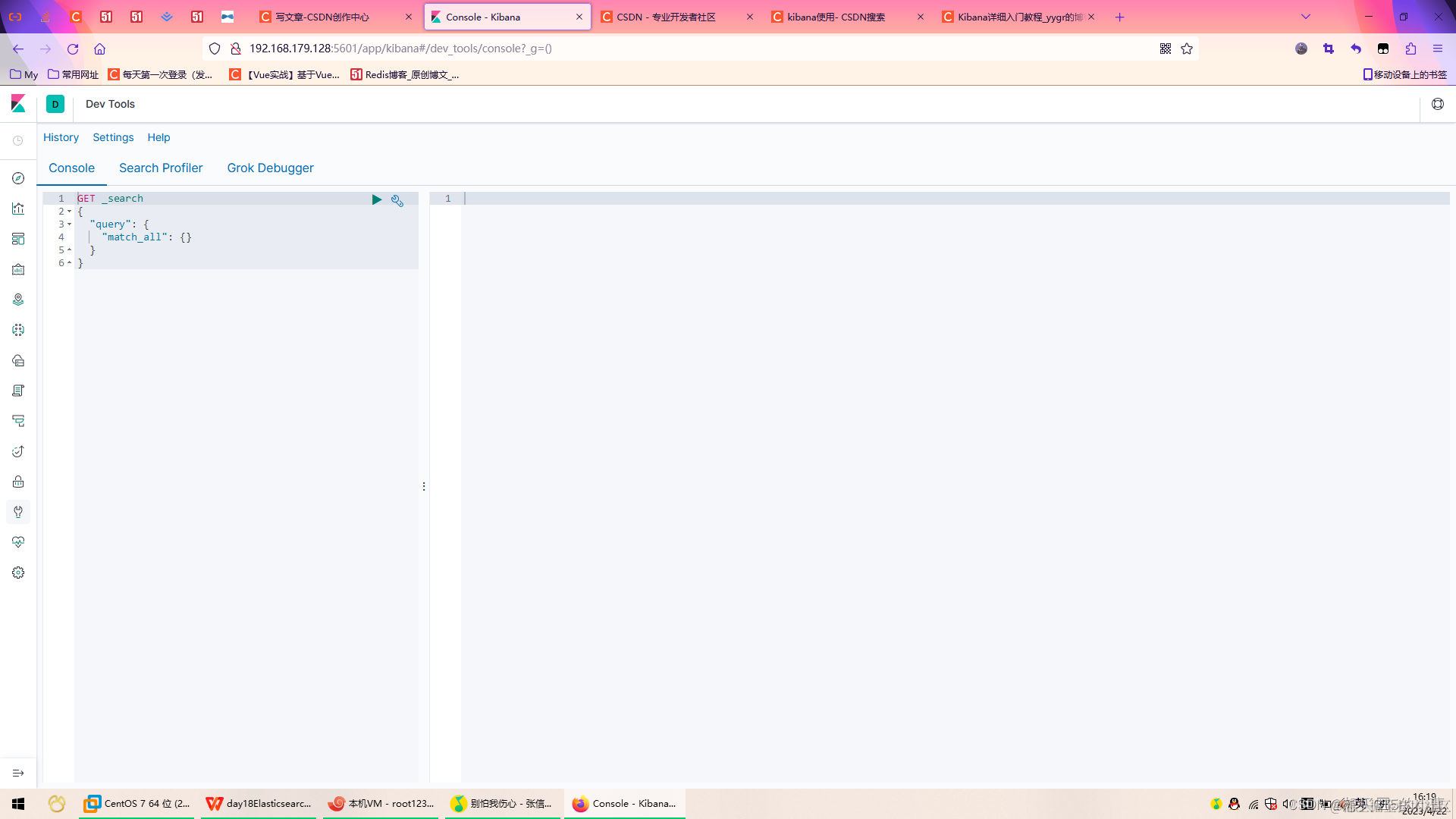This screenshot has height=819, width=1456.
Task: Expand the side navigation at the bottom left
Action: tap(18, 773)
